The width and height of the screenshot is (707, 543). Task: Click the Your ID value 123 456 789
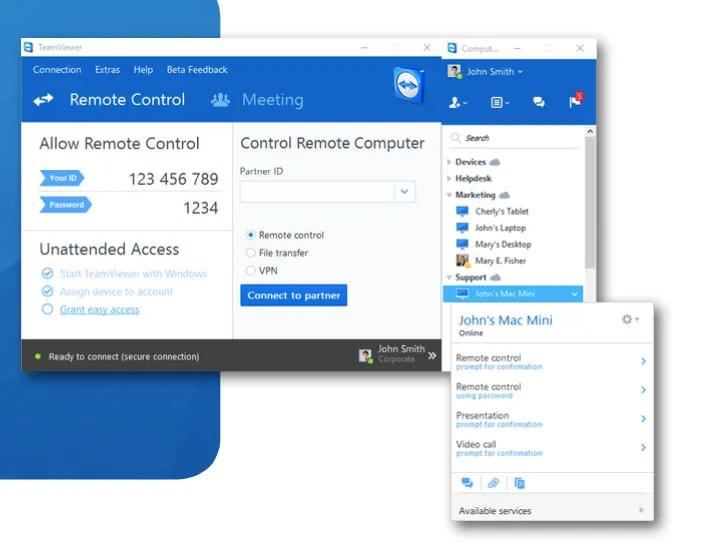click(x=174, y=179)
